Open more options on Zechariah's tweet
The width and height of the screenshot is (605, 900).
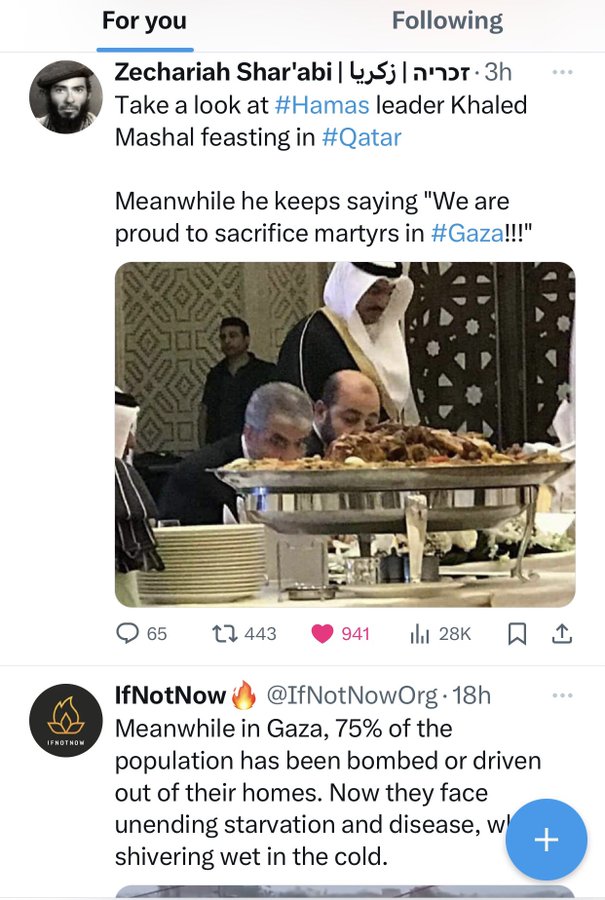click(562, 72)
